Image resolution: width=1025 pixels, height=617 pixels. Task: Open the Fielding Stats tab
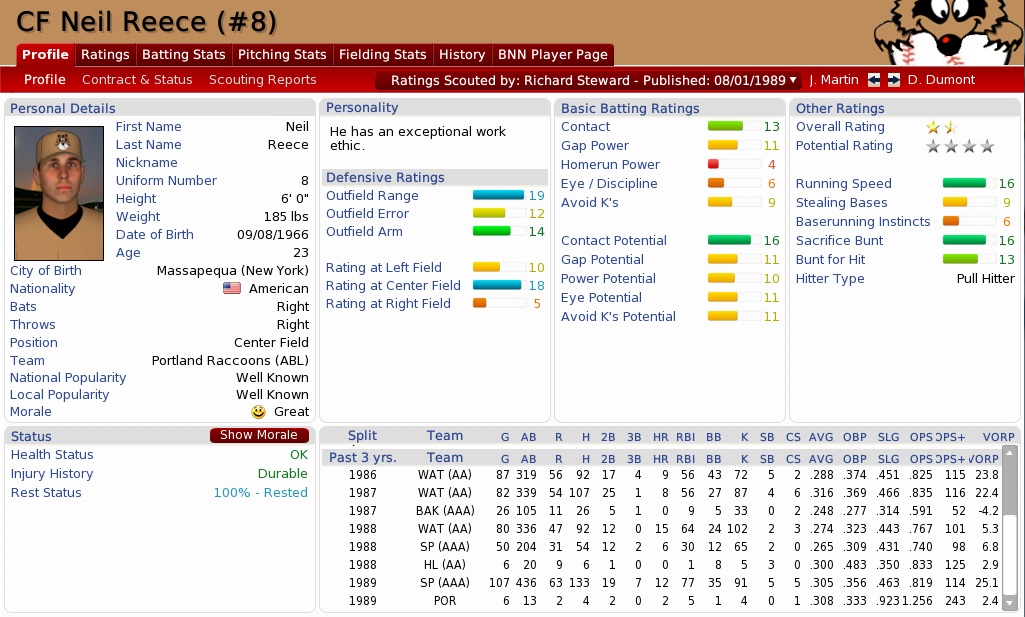(x=382, y=55)
